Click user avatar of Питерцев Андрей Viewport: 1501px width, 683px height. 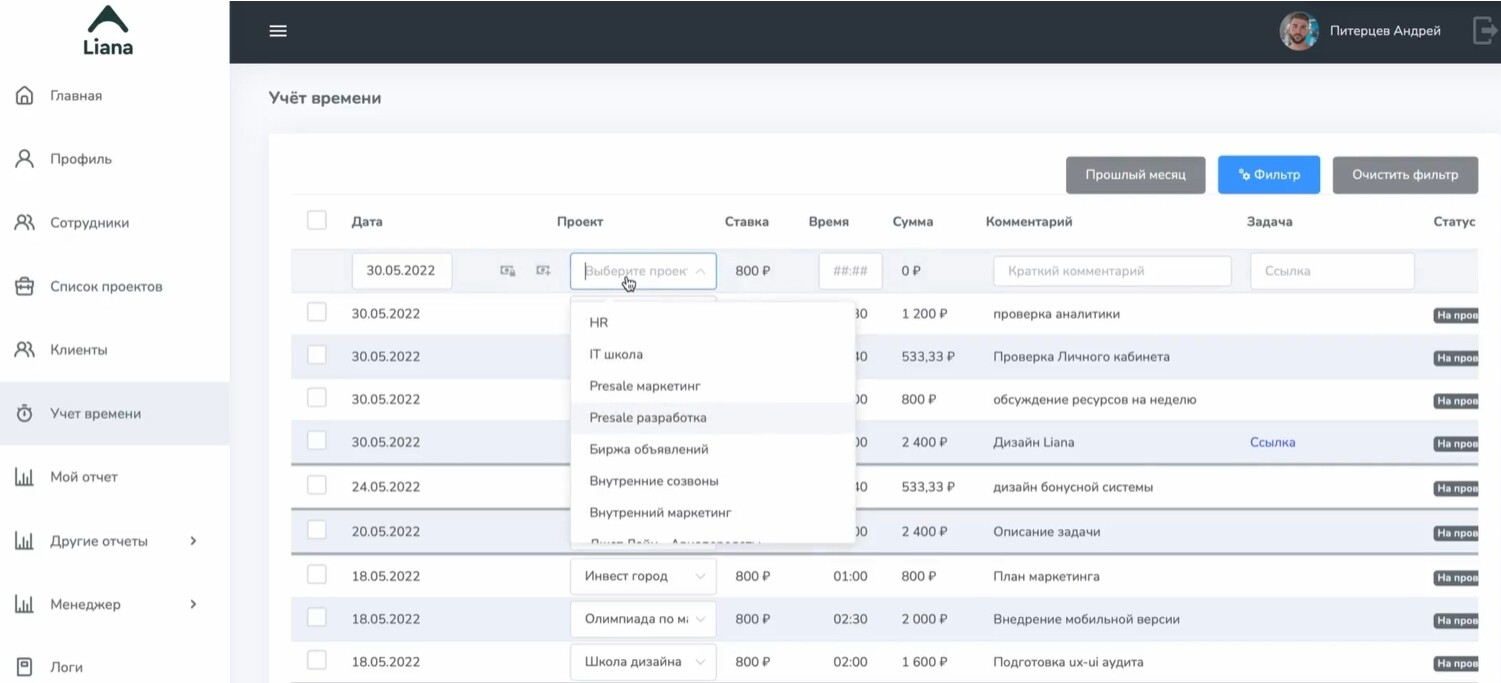pyautogui.click(x=1298, y=31)
